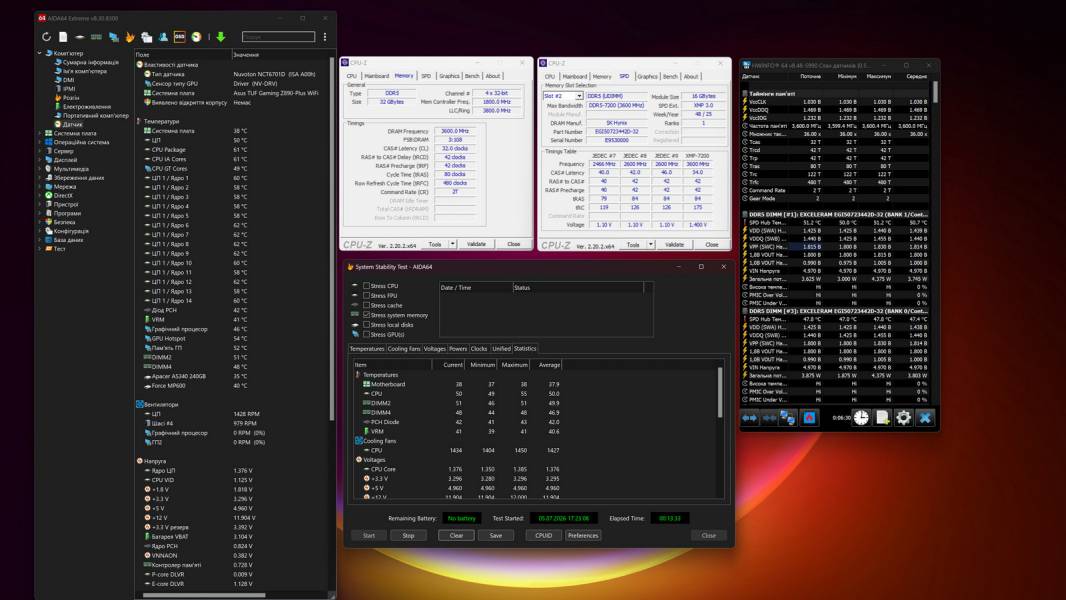Click HWiNFO blue X close sensors icon
The image size is (1066, 600).
coord(925,418)
